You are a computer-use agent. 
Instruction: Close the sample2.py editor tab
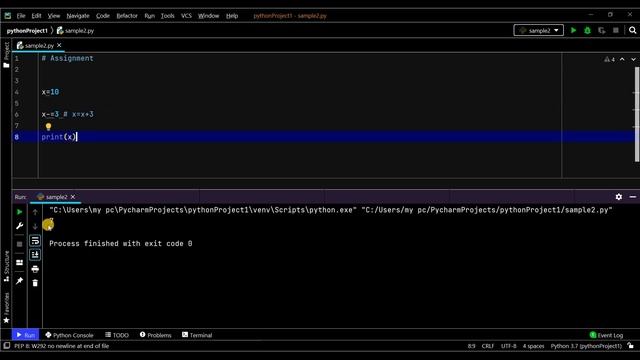pyautogui.click(x=59, y=45)
